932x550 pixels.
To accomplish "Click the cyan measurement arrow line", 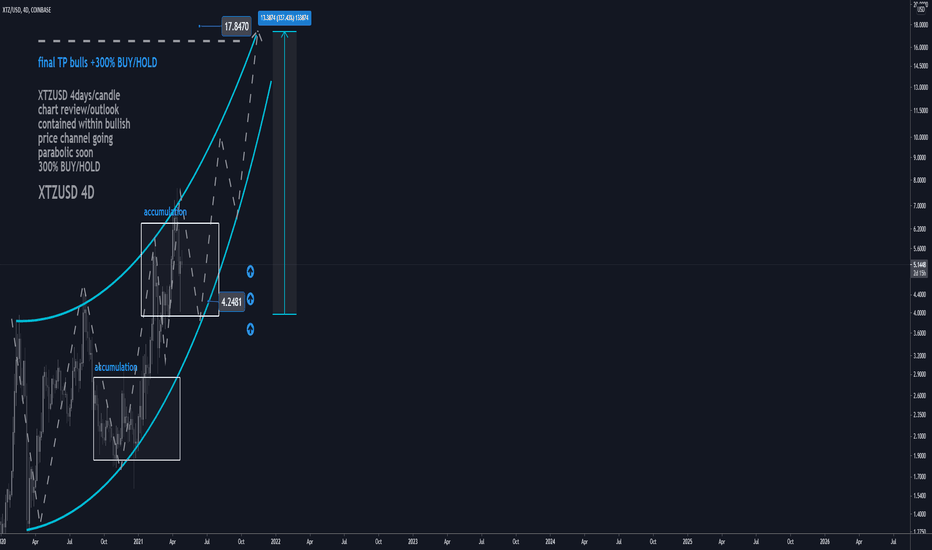I will coord(285,172).
